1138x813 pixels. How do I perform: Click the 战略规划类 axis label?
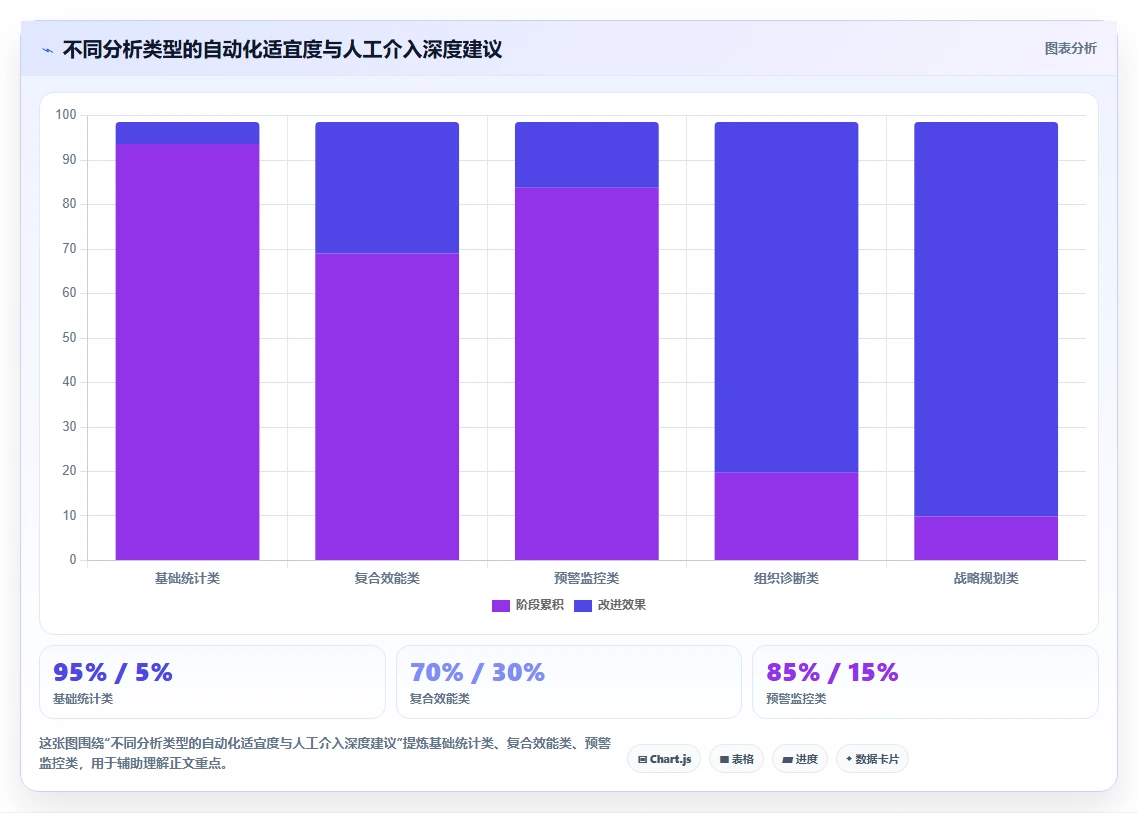click(986, 579)
